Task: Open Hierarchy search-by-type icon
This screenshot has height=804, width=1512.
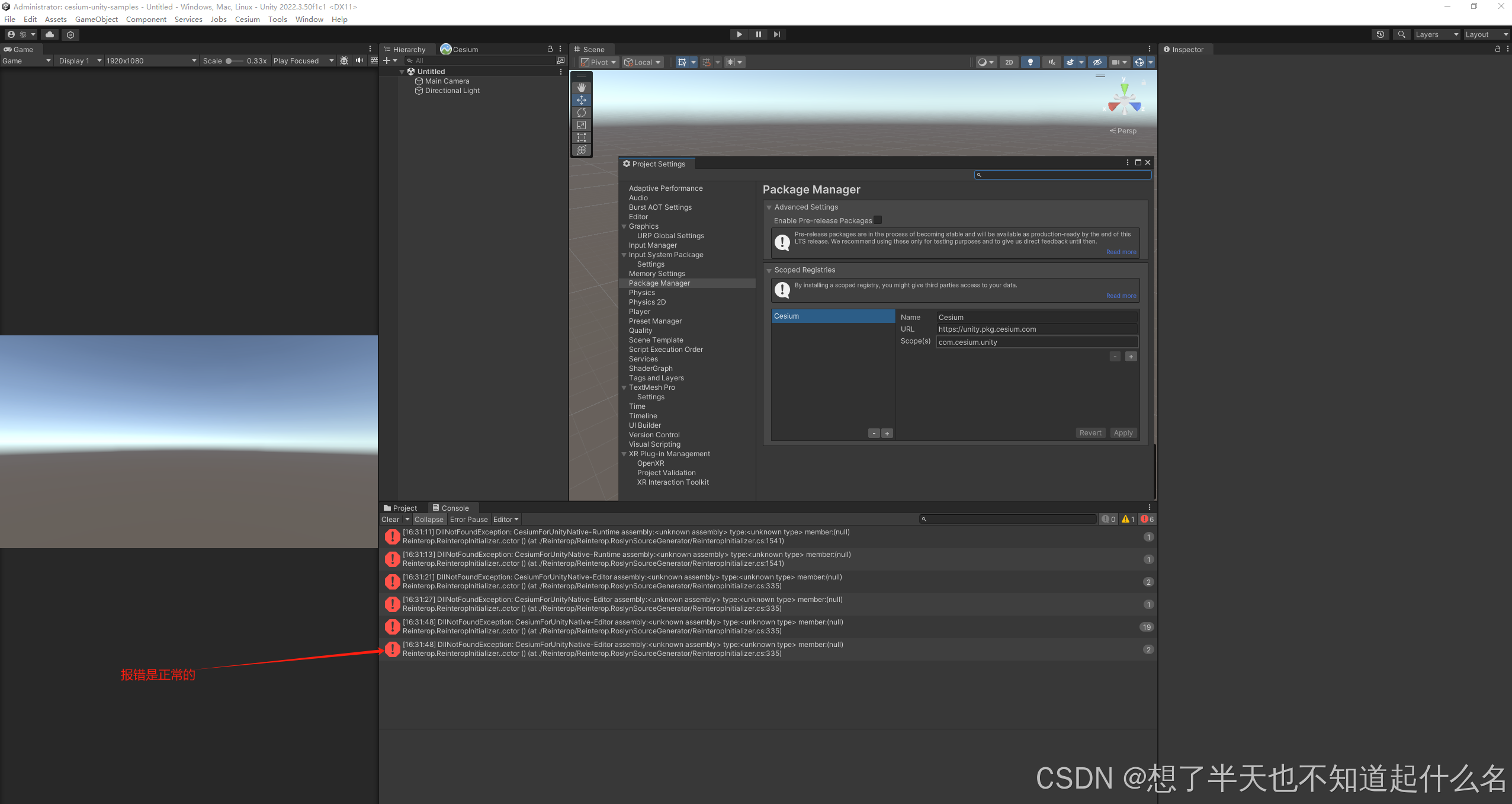Action: 561,60
